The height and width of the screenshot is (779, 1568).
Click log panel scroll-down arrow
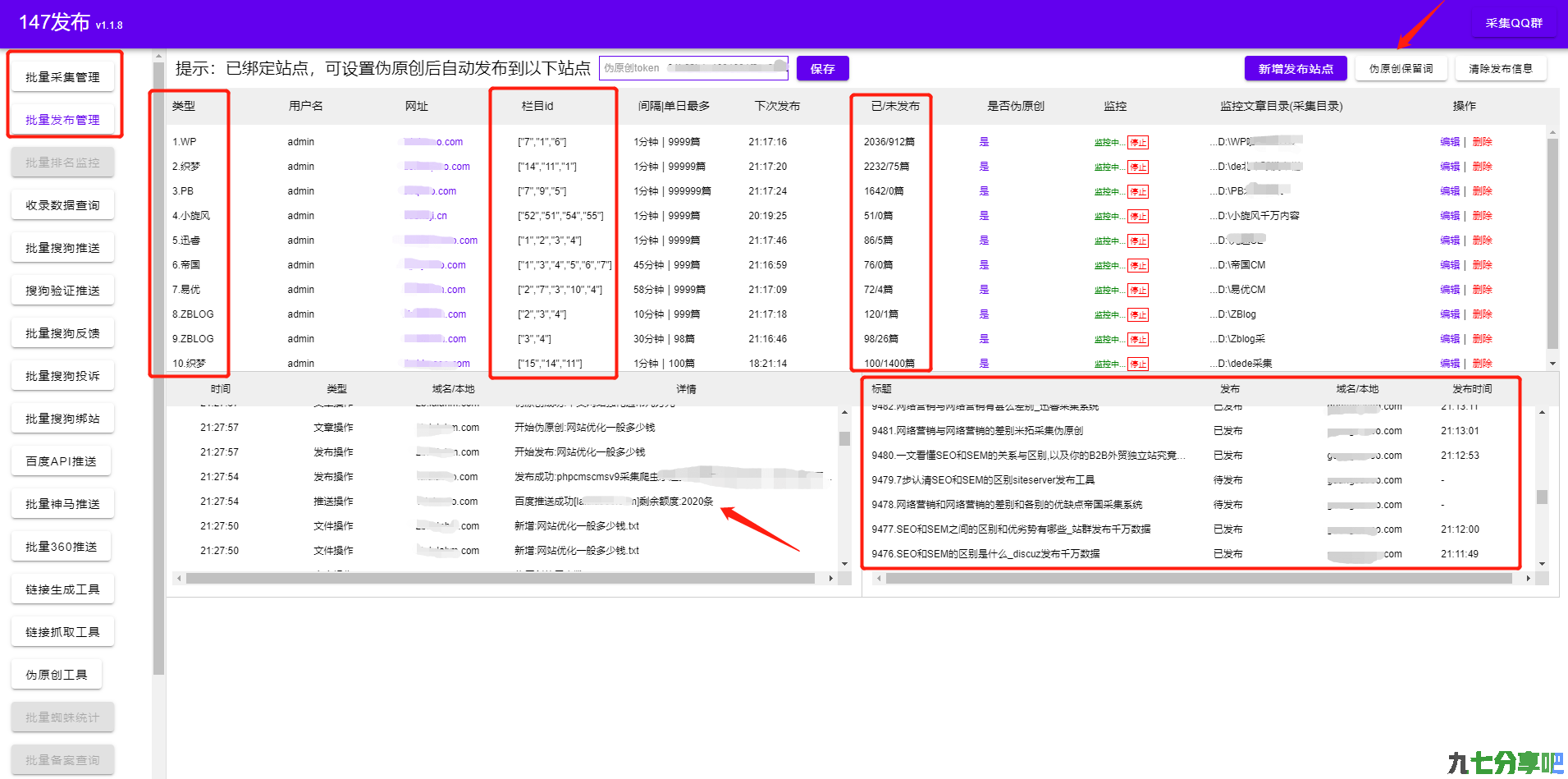click(x=844, y=564)
